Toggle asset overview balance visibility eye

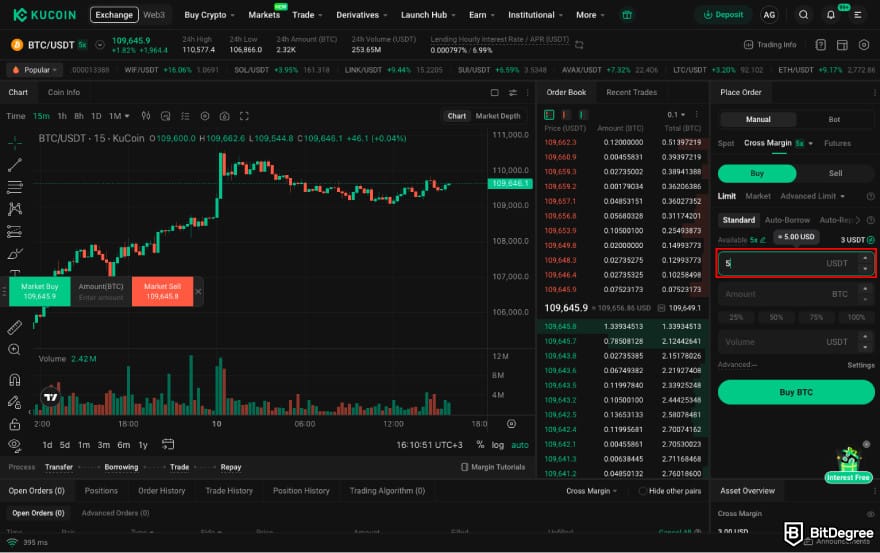[x=870, y=514]
